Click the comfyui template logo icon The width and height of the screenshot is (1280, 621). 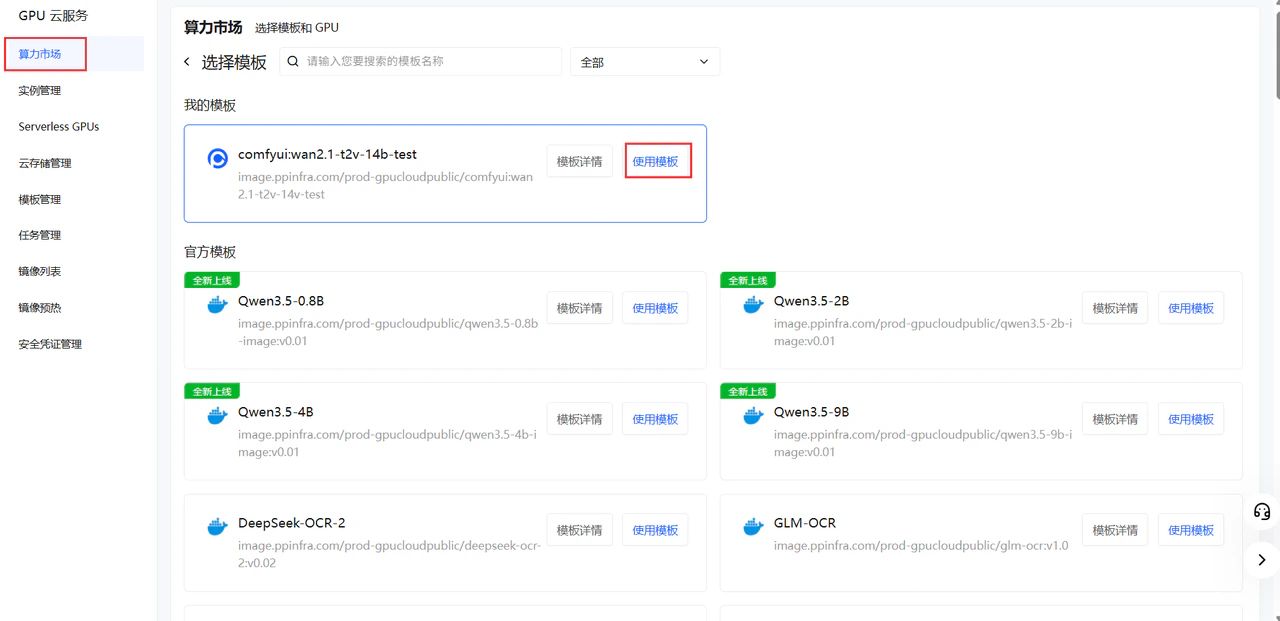pyautogui.click(x=217, y=158)
